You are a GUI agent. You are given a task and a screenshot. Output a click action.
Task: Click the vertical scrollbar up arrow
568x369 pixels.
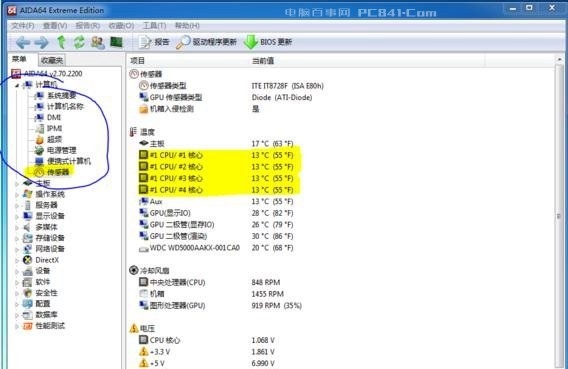[559, 59]
